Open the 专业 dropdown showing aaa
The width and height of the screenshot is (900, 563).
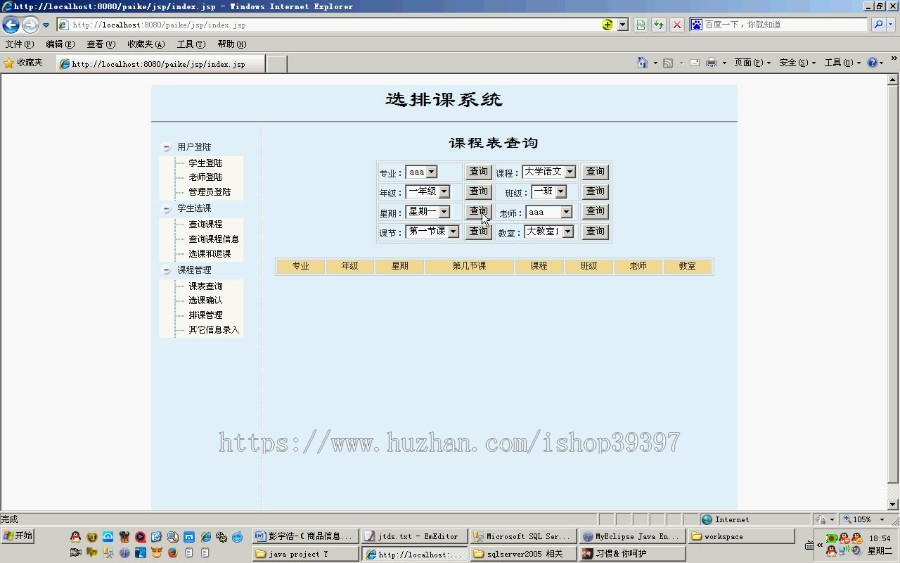pos(421,172)
